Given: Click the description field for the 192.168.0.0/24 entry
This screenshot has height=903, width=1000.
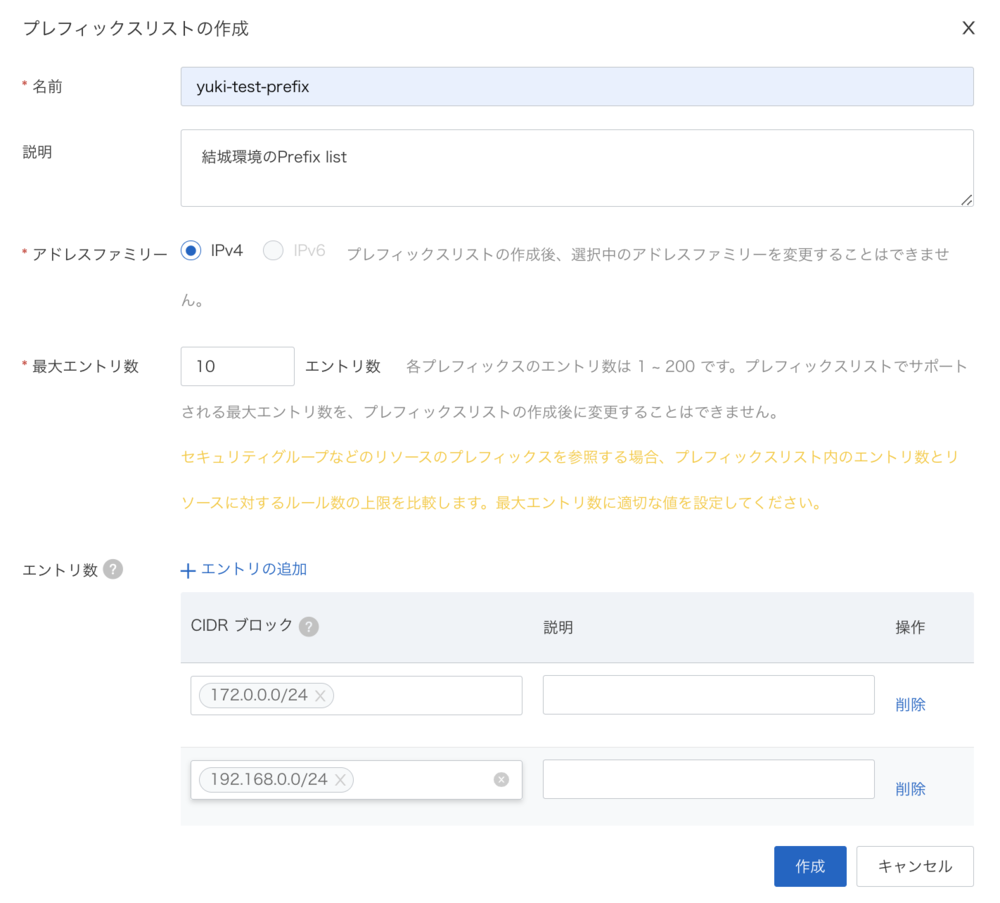Looking at the screenshot, I should [x=708, y=779].
